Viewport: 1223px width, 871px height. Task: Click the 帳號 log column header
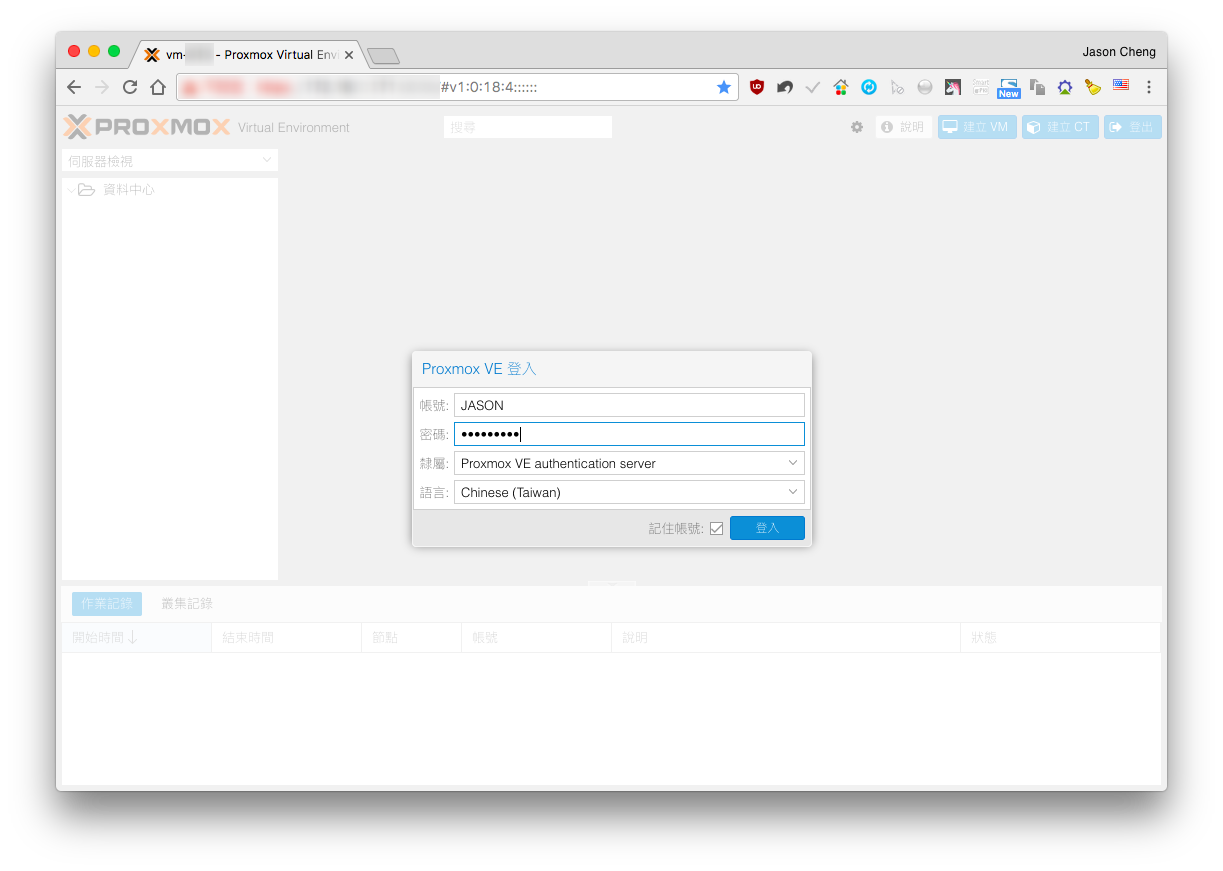tap(536, 637)
